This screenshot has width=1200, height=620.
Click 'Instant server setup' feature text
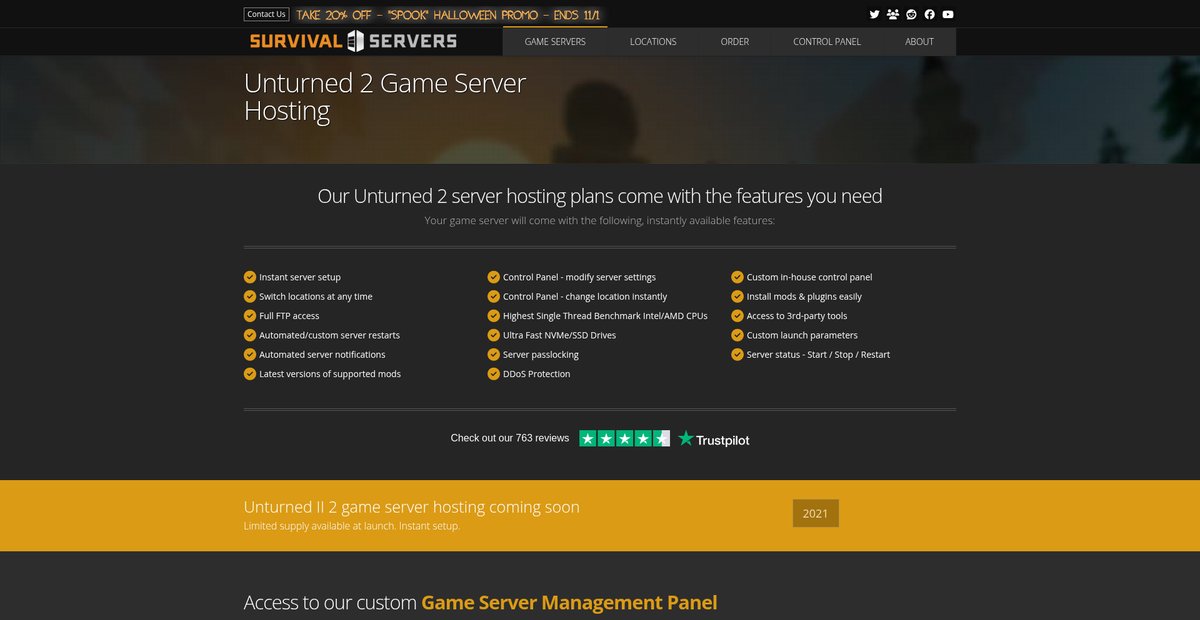click(300, 277)
